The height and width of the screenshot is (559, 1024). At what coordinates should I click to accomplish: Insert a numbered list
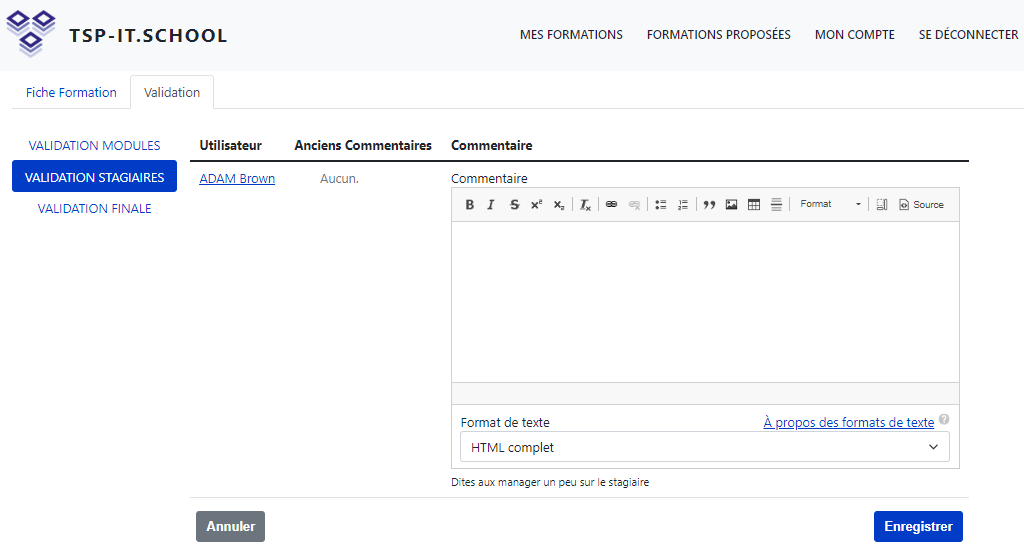tap(682, 204)
